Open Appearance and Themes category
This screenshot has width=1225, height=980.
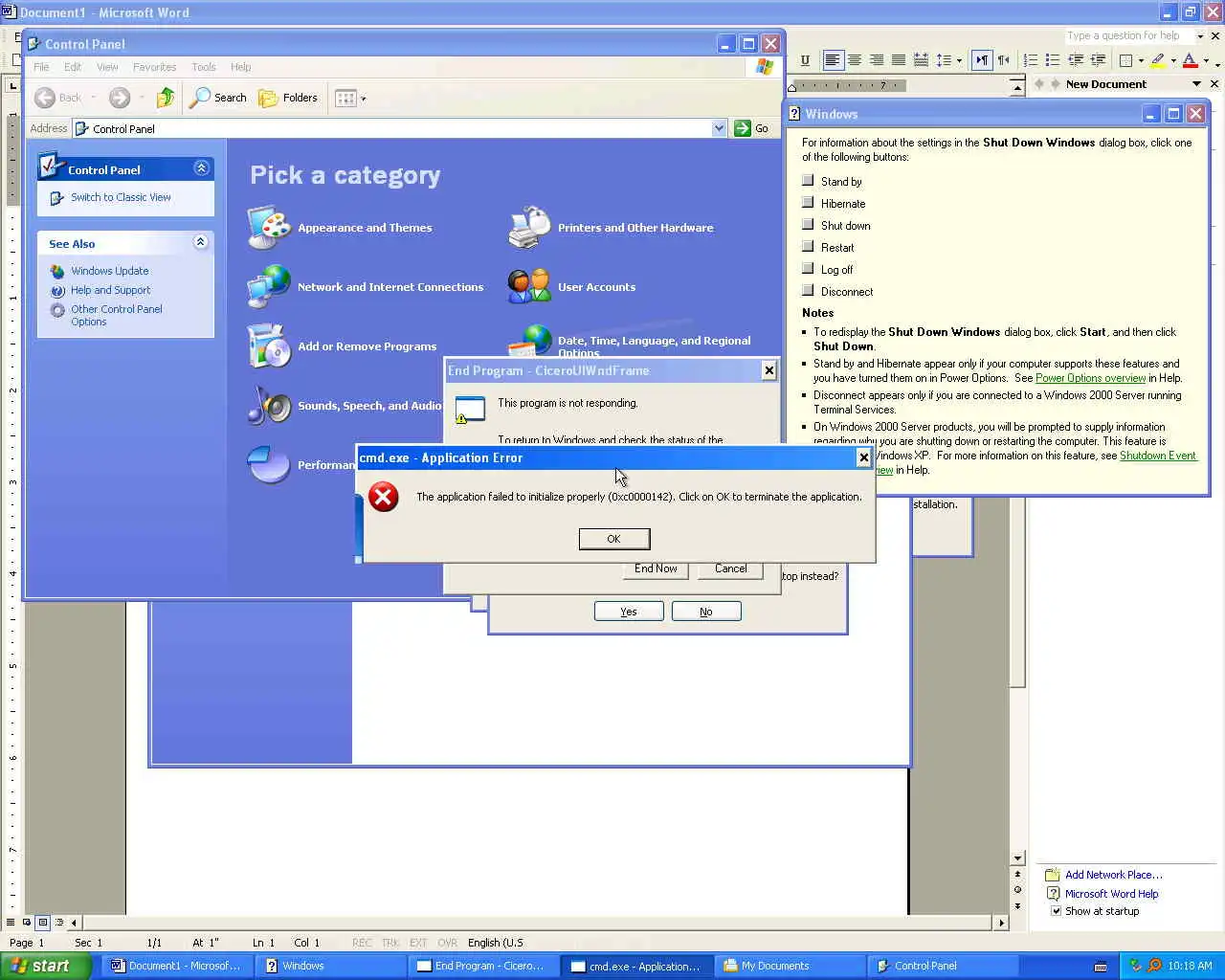(339, 227)
